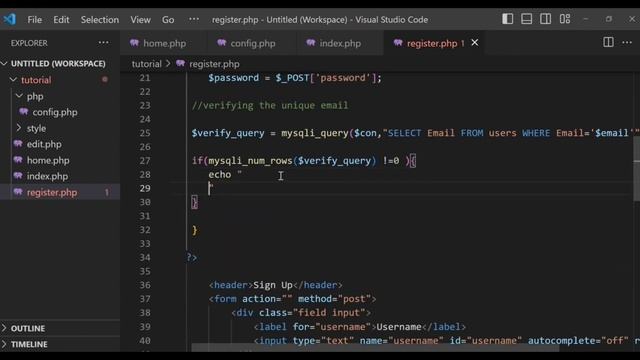Viewport: 640px width, 360px height.
Task: Click the Username label text on line 39
Action: (x=399, y=327)
